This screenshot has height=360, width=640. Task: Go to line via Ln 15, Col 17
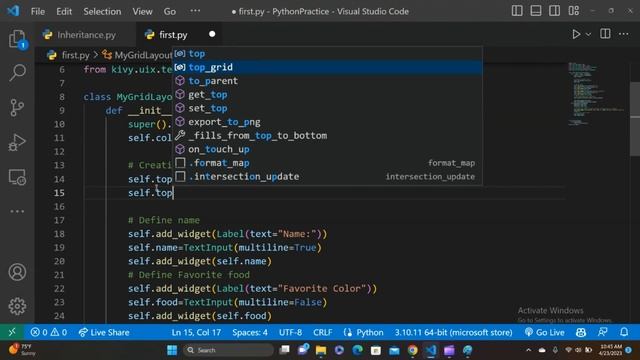pos(196,332)
